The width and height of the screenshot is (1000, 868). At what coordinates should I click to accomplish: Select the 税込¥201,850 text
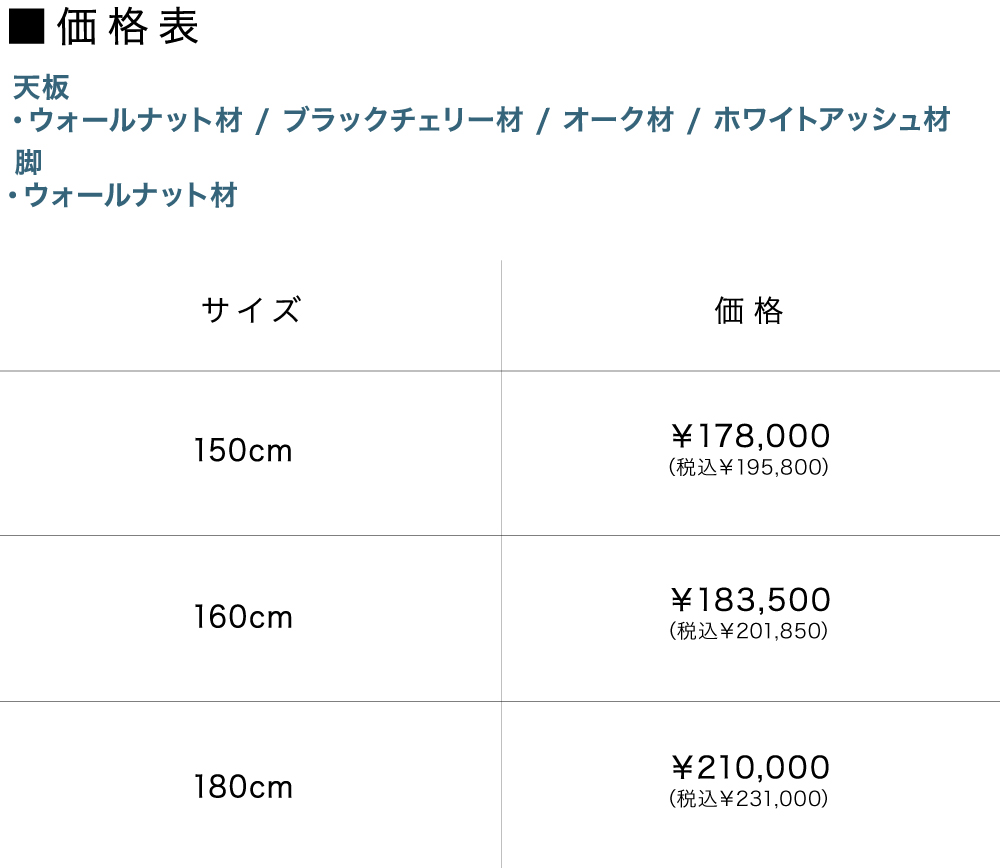click(x=749, y=631)
